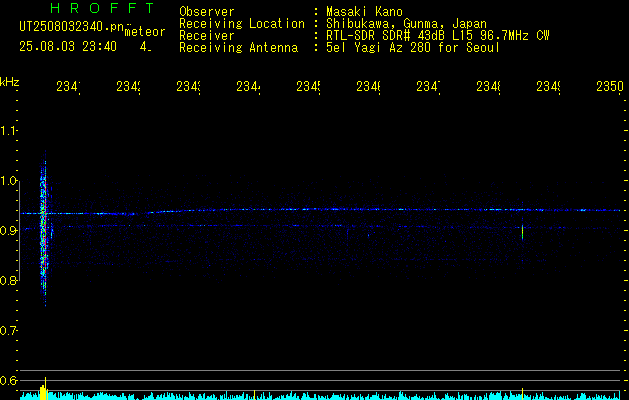Click the small green echo spike near 2348
The image size is (629, 400).
[522, 232]
